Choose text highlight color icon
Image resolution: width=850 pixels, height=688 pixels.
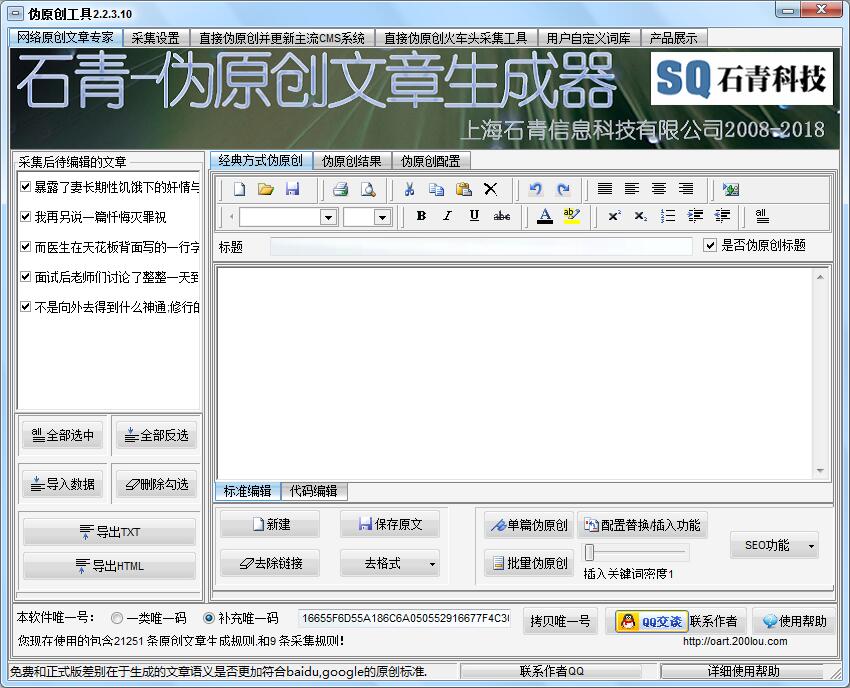click(x=572, y=216)
